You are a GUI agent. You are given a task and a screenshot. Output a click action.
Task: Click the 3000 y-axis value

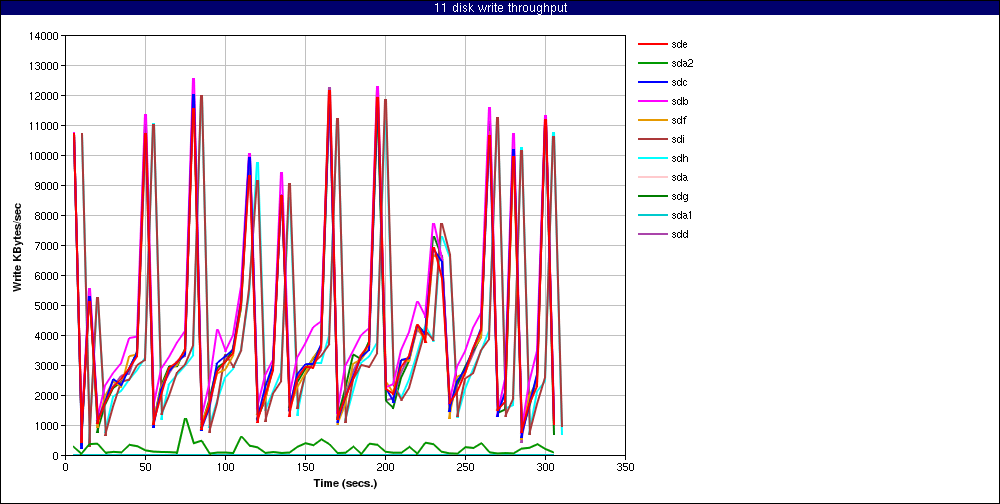pyautogui.click(x=47, y=366)
